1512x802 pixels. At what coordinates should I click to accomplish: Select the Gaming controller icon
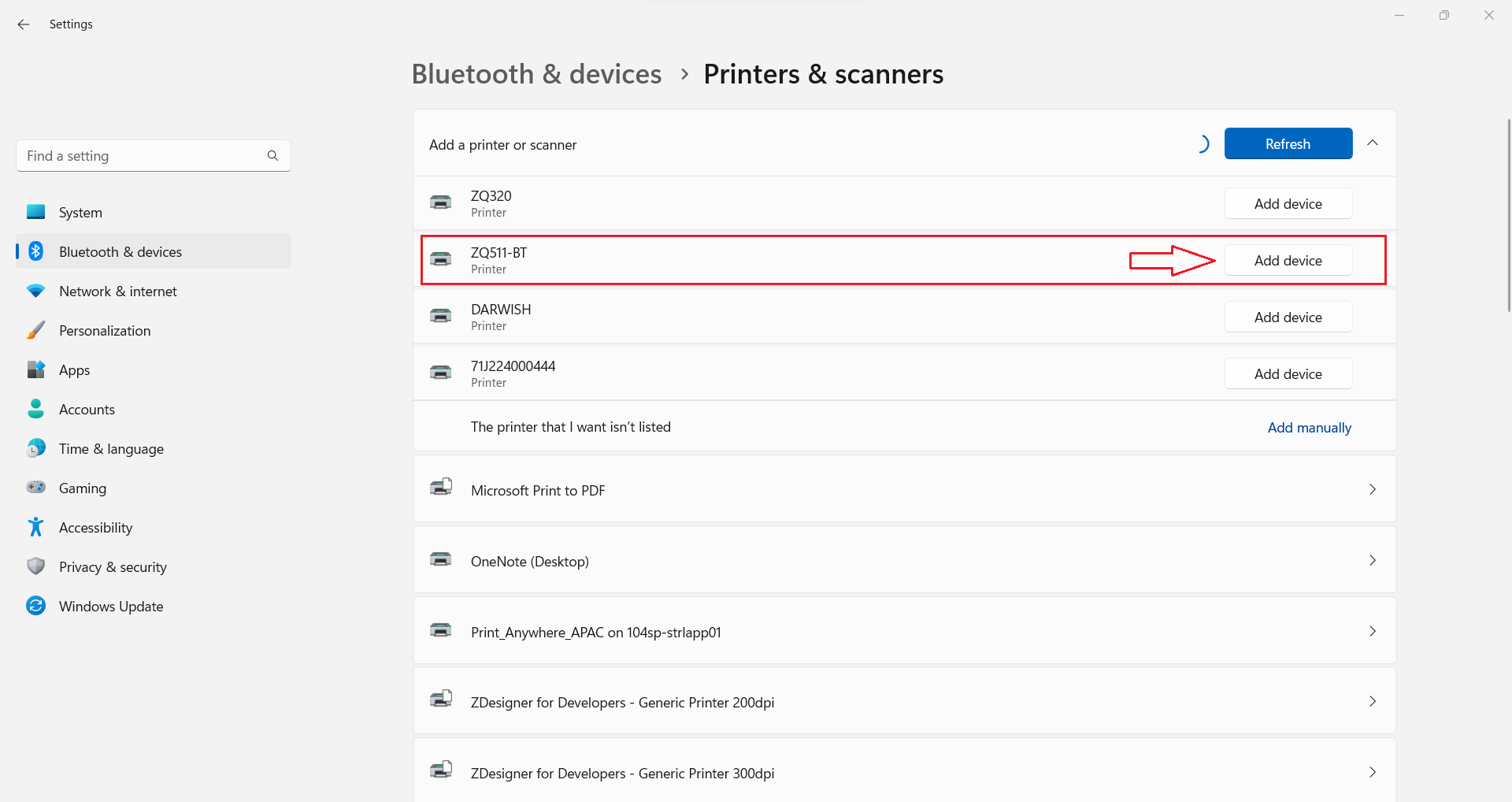pos(36,488)
